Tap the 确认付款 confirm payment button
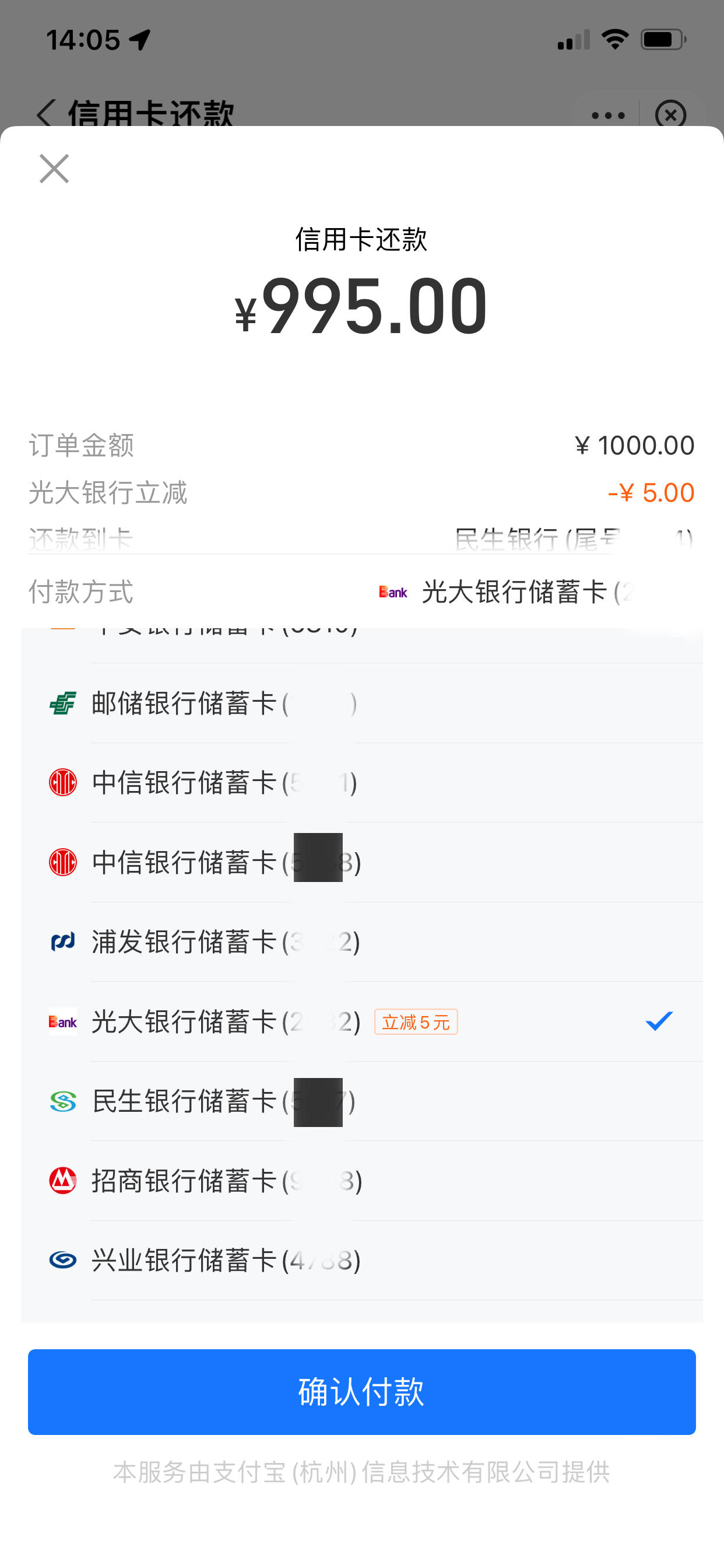 click(x=362, y=1392)
